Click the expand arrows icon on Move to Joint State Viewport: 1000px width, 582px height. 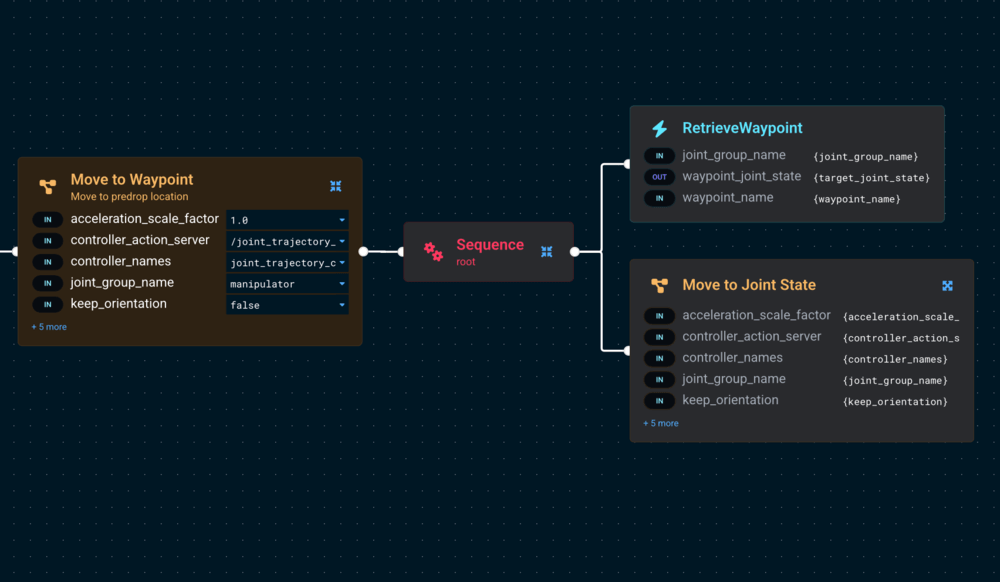947,285
